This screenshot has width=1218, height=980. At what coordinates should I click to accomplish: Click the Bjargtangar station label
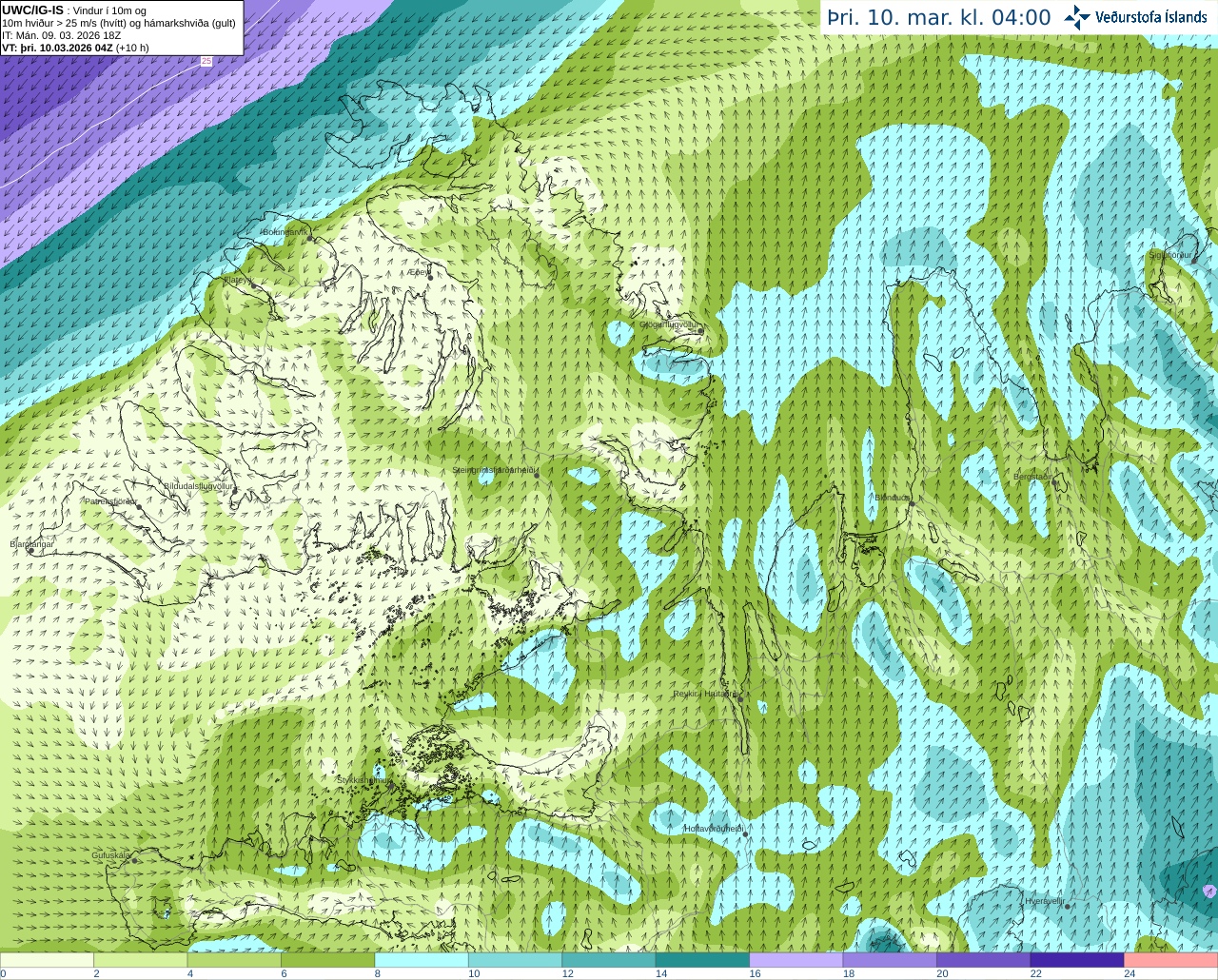point(31,543)
